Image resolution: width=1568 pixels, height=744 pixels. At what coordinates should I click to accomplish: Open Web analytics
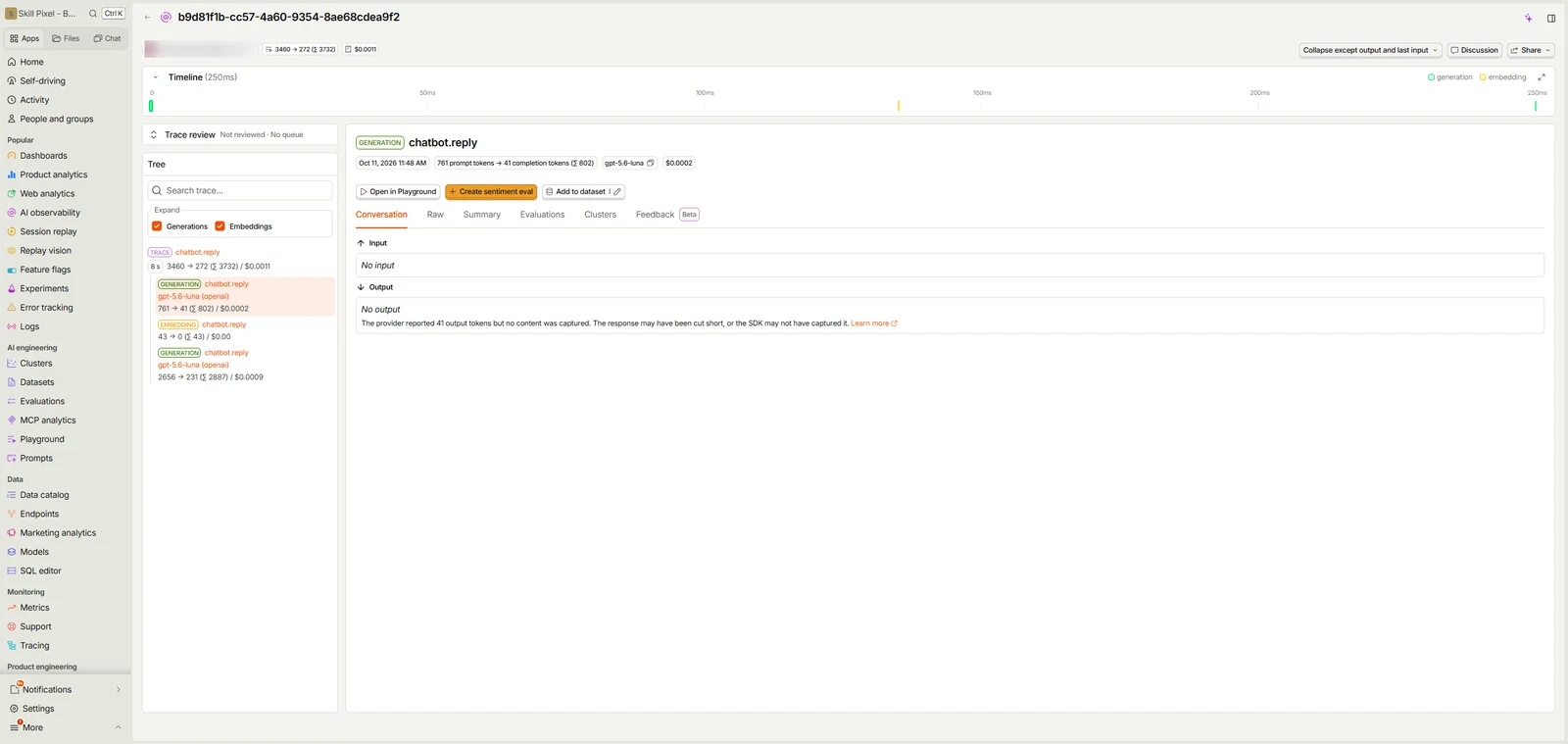coord(47,194)
